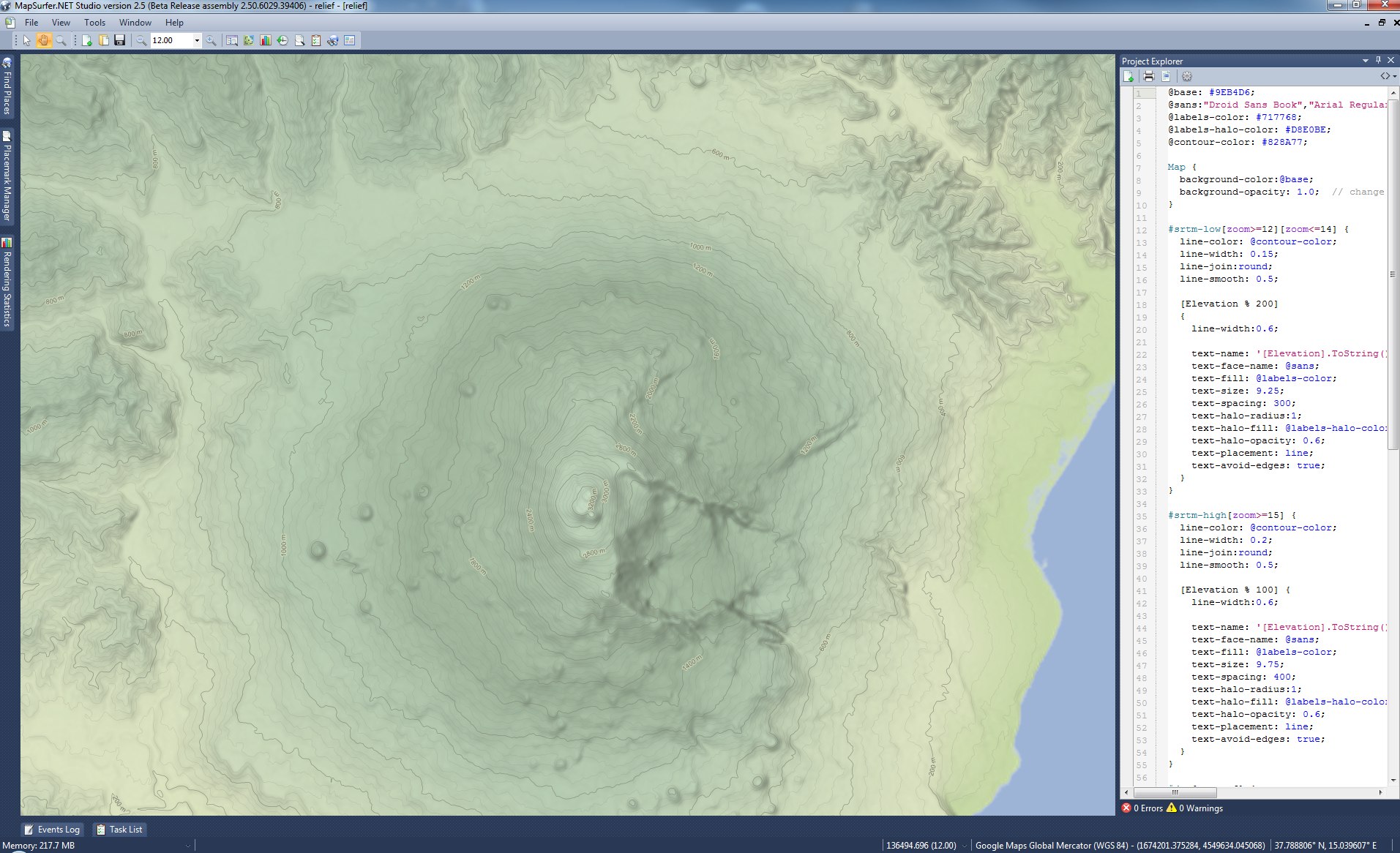Open the Help menu

tap(174, 23)
